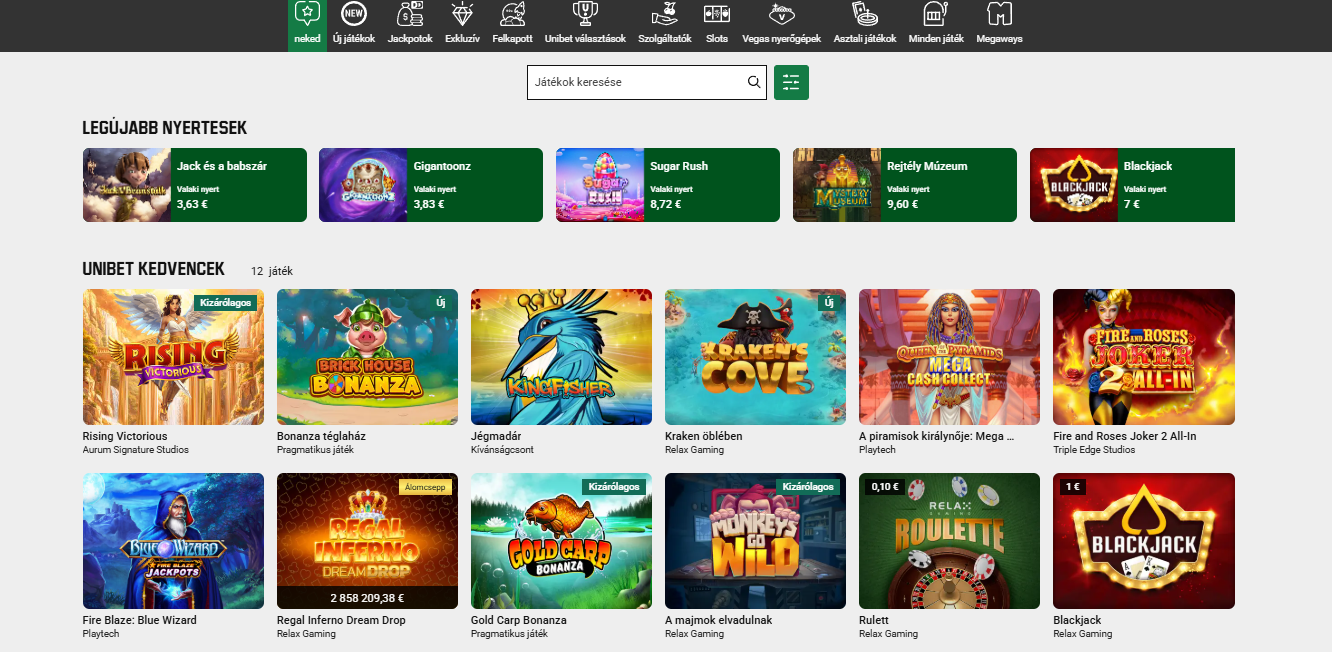The height and width of the screenshot is (652, 1332).
Task: Click the 'A majmok elvadulnak' title
Action: [719, 620]
